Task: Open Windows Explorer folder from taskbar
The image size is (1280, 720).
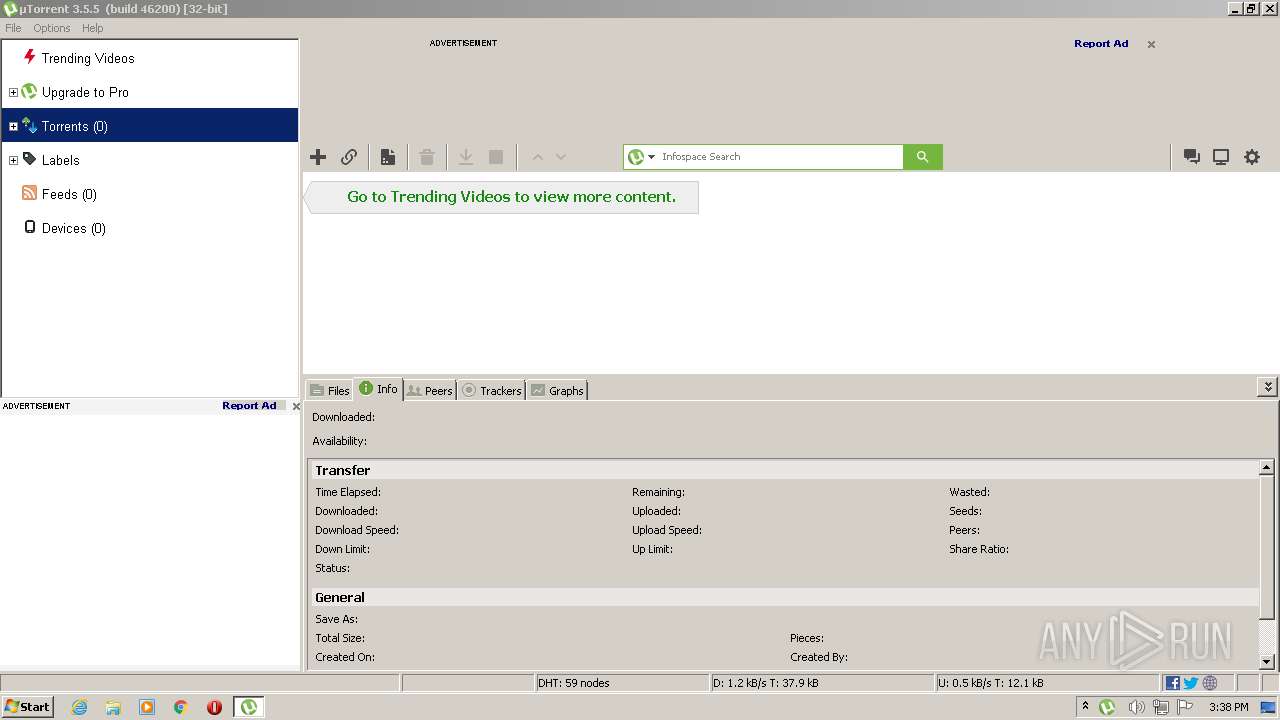Action: [113, 707]
